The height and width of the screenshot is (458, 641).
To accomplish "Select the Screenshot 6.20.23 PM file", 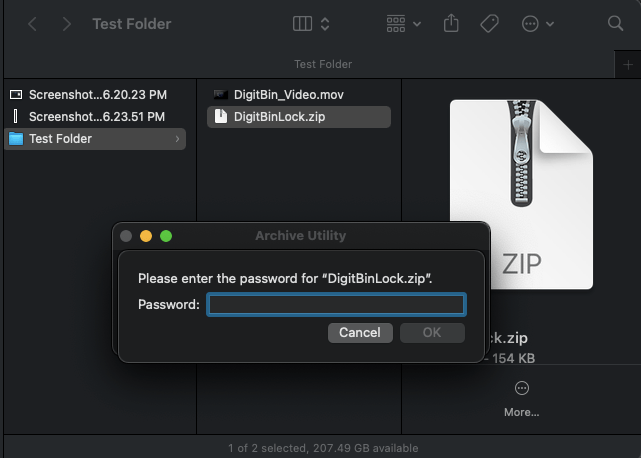I will click(x=97, y=95).
